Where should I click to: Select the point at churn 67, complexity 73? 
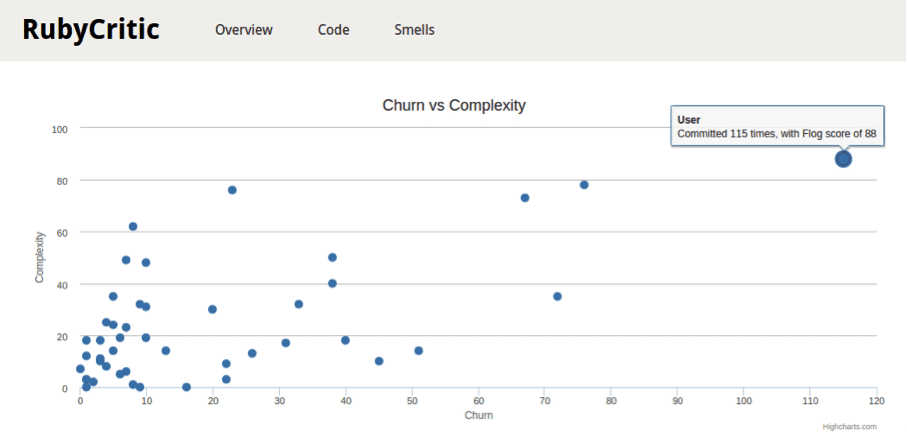525,198
